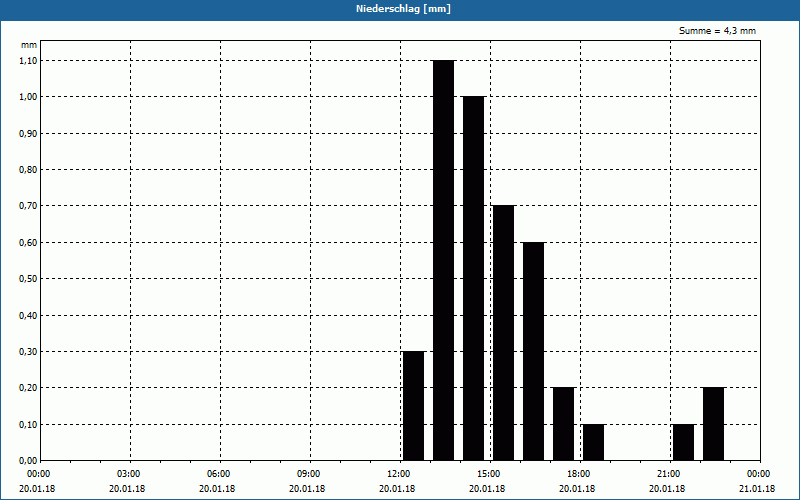Select the bar reaching 0,60 mm
This screenshot has height=500, width=800.
tap(534, 351)
